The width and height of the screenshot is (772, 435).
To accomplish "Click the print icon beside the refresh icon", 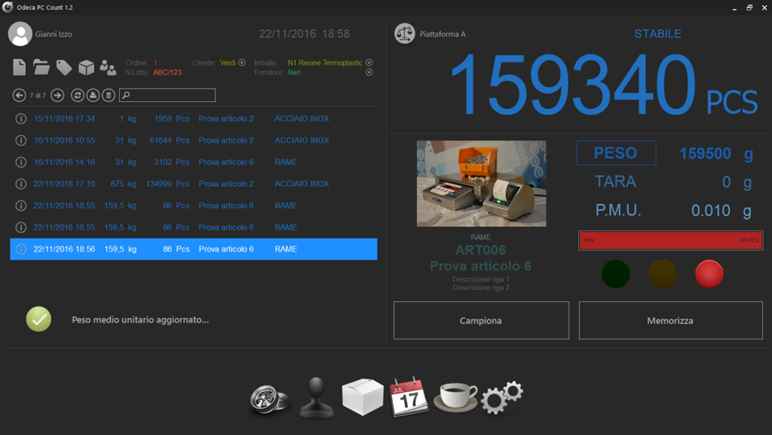I will [93, 95].
